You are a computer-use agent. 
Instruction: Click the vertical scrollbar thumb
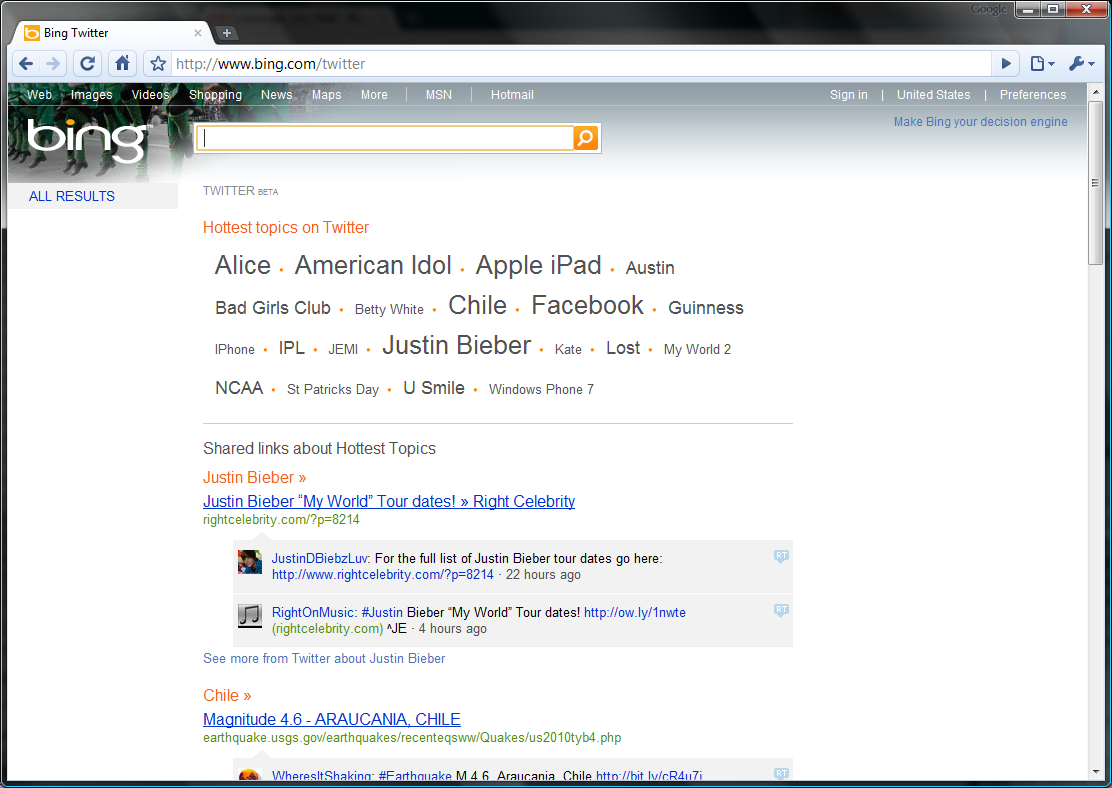(1096, 184)
